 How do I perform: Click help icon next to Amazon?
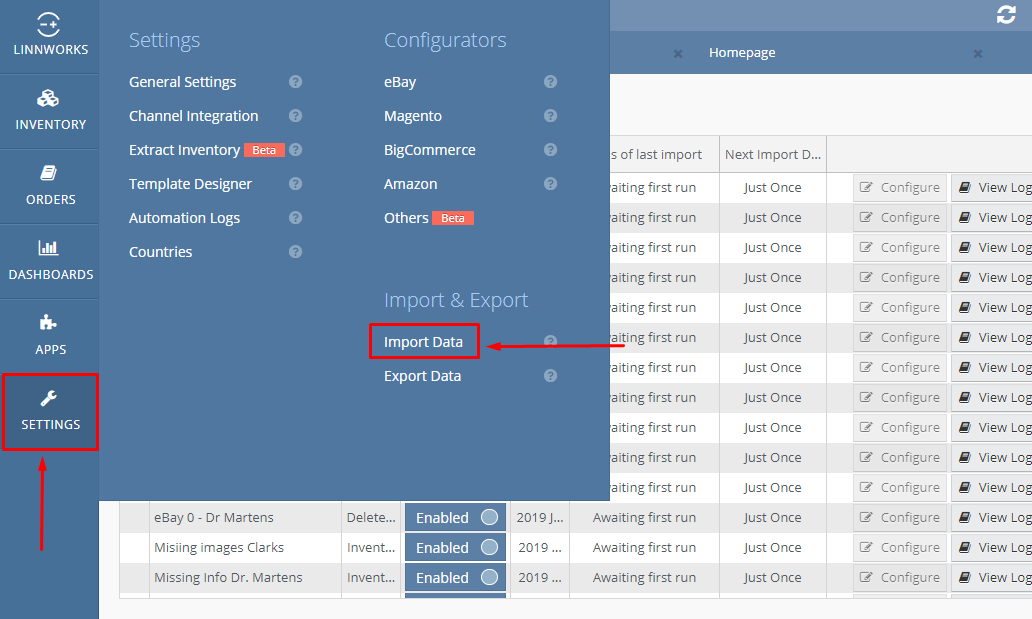click(x=550, y=184)
